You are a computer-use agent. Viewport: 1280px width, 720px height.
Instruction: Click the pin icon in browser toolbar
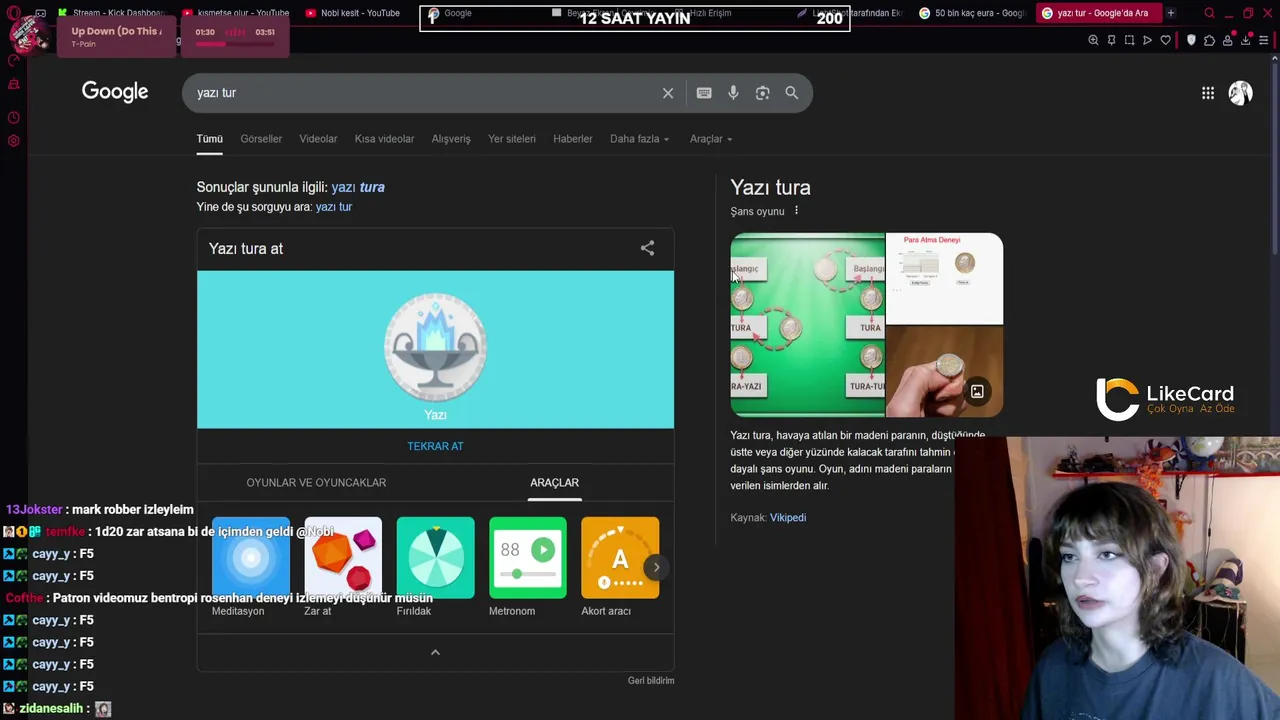[1111, 40]
